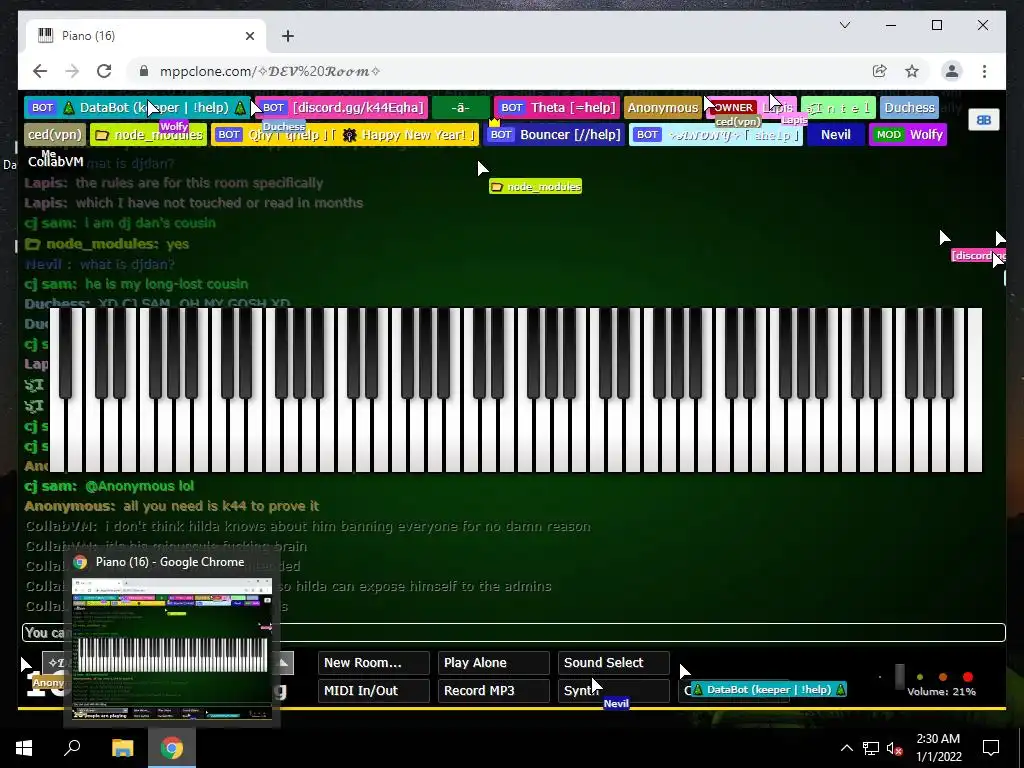Reload the mppclone page
This screenshot has height=768, width=1024.
pyautogui.click(x=104, y=71)
